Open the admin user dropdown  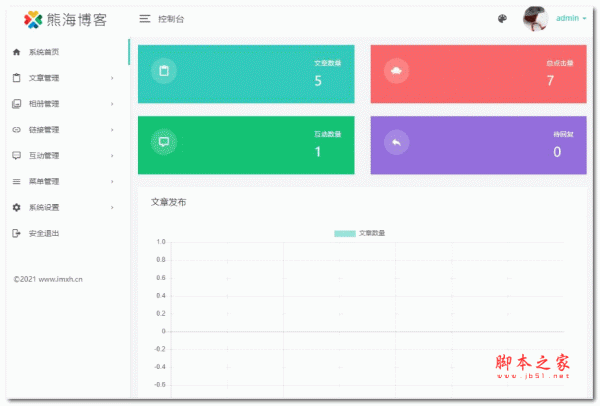click(x=571, y=18)
